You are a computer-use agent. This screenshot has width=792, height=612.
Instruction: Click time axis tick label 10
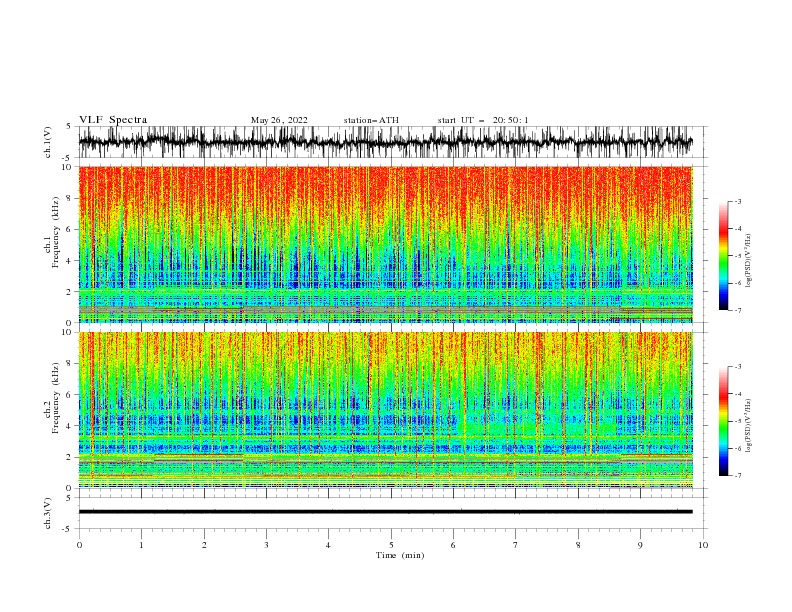tap(703, 545)
